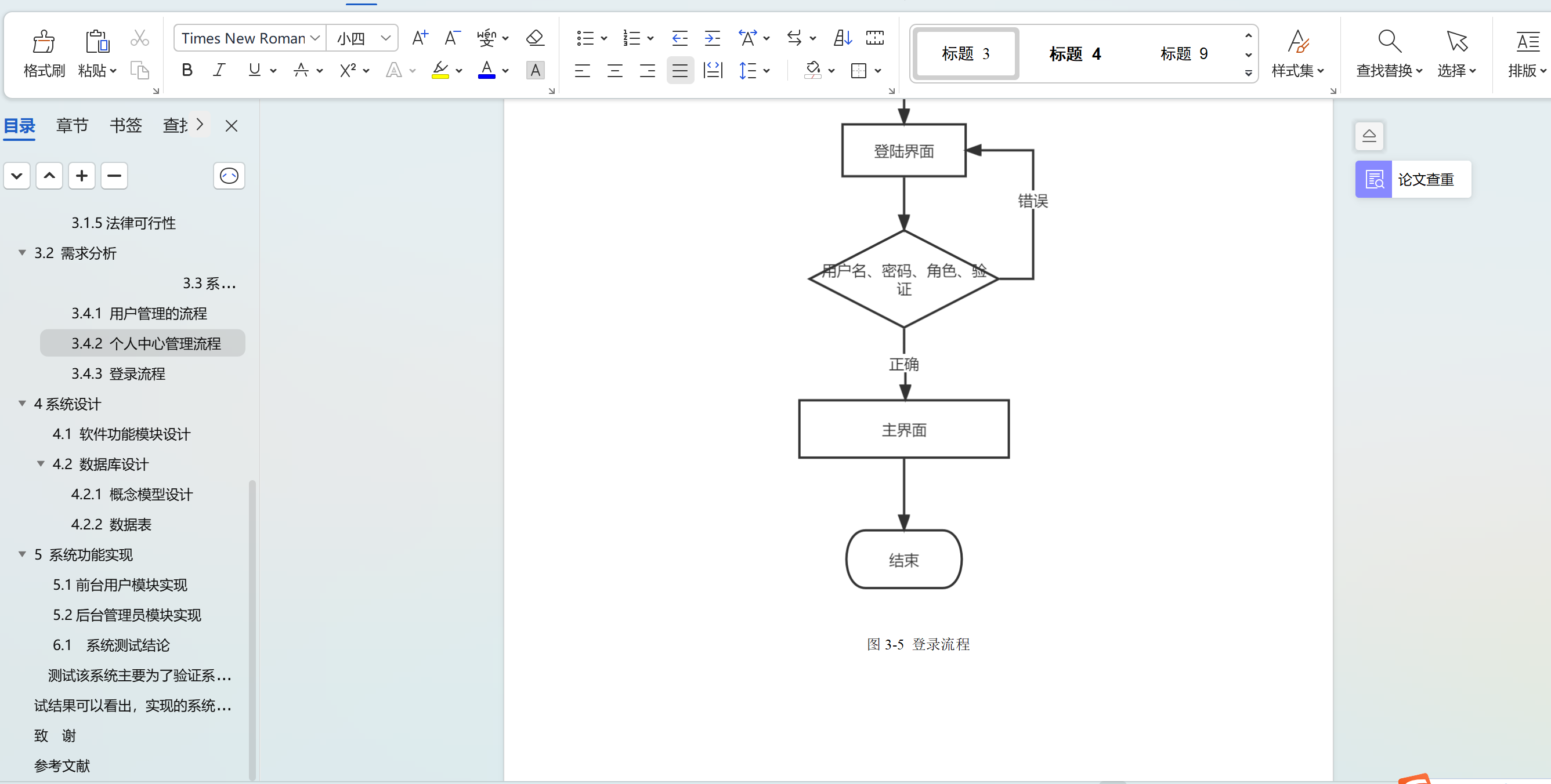Viewport: 1551px width, 784px height.
Task: Click the Format Painter brush icon
Action: (44, 42)
